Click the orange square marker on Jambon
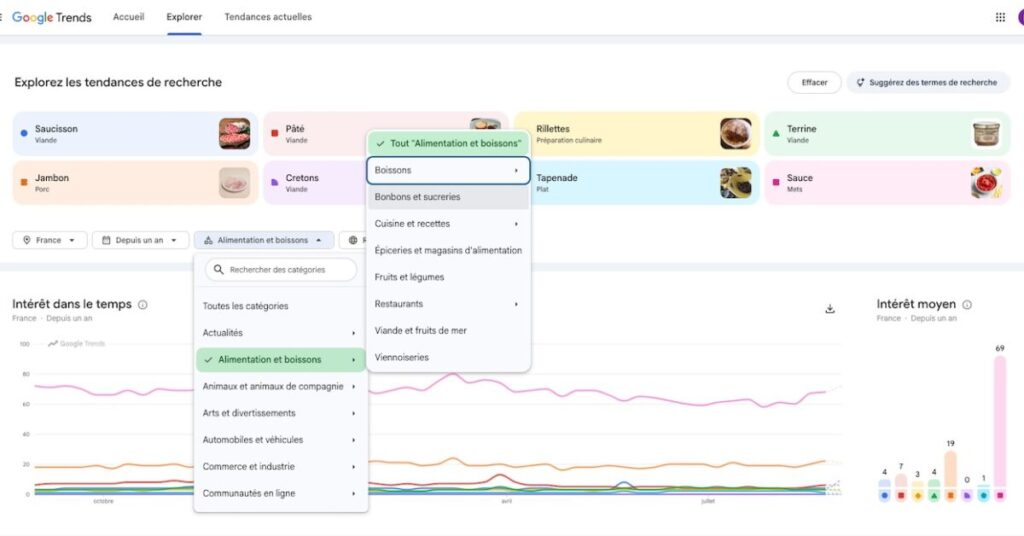 (24, 182)
